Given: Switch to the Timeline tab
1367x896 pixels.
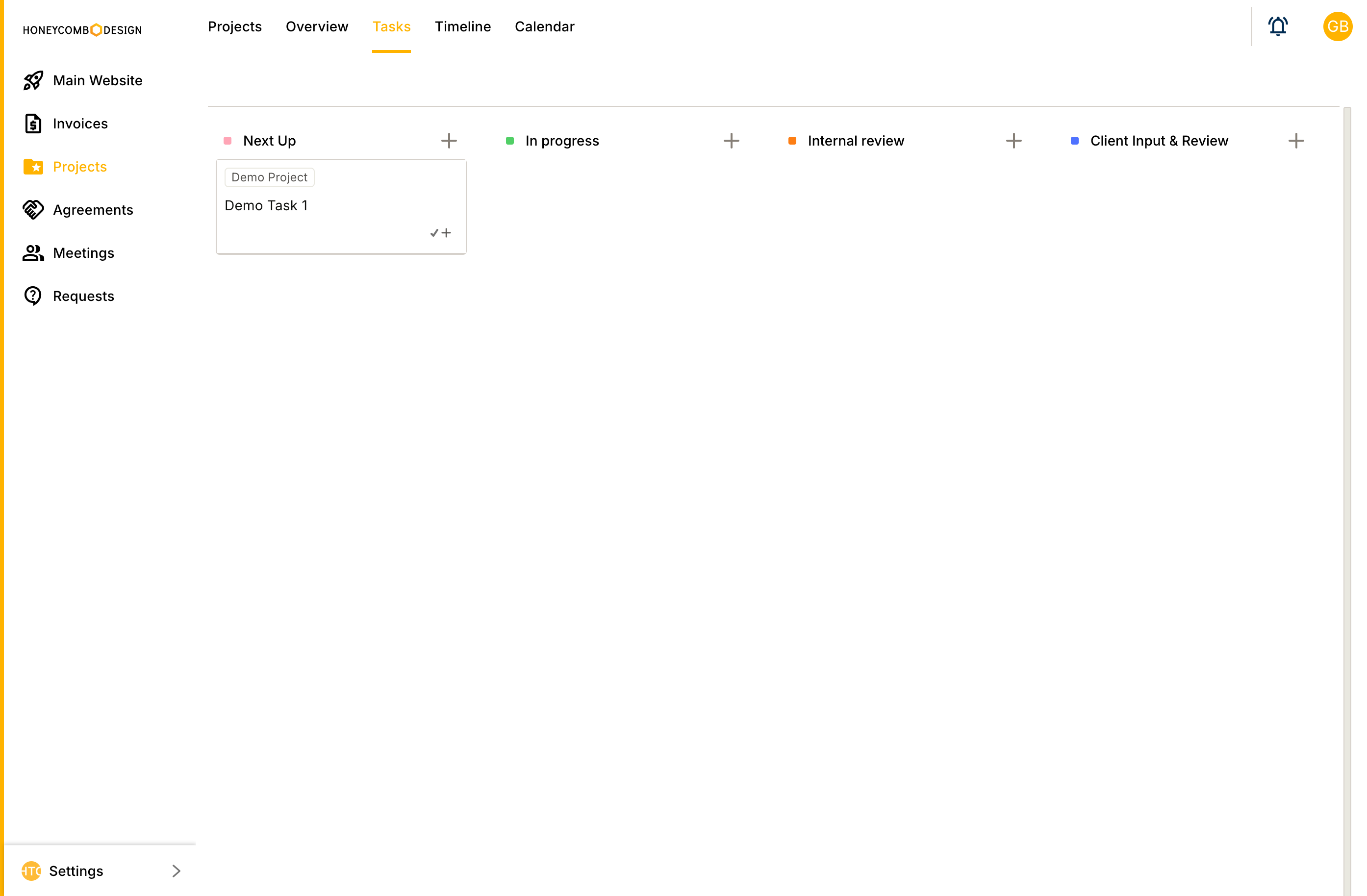Looking at the screenshot, I should (463, 26).
